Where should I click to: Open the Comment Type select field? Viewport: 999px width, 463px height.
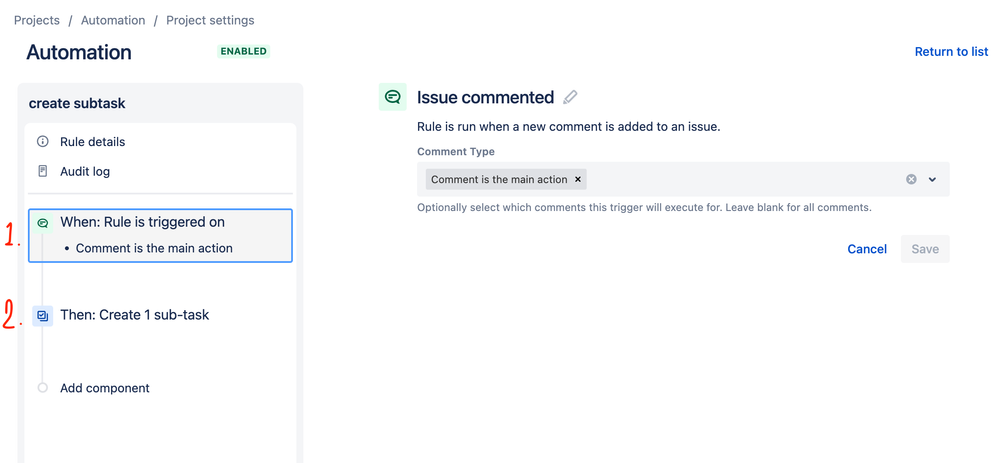pyautogui.click(x=683, y=180)
